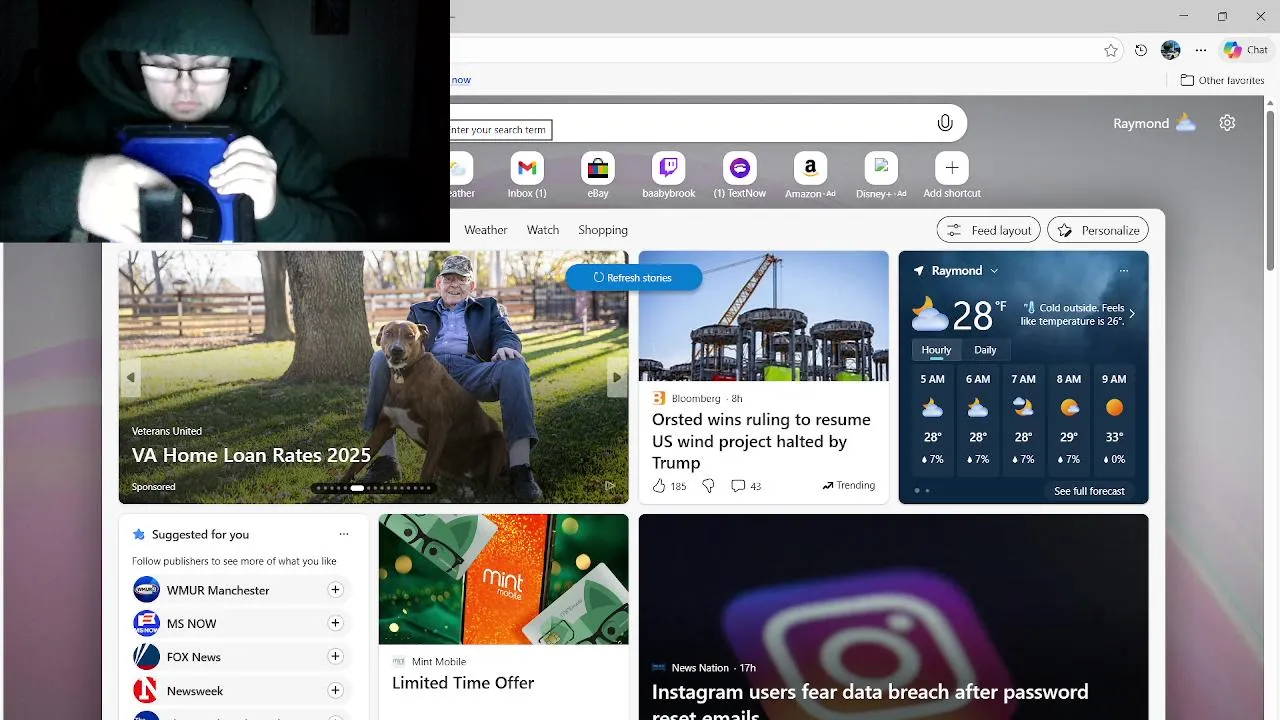This screenshot has width=1280, height=720.
Task: Click Refresh stories button
Action: [x=633, y=278]
